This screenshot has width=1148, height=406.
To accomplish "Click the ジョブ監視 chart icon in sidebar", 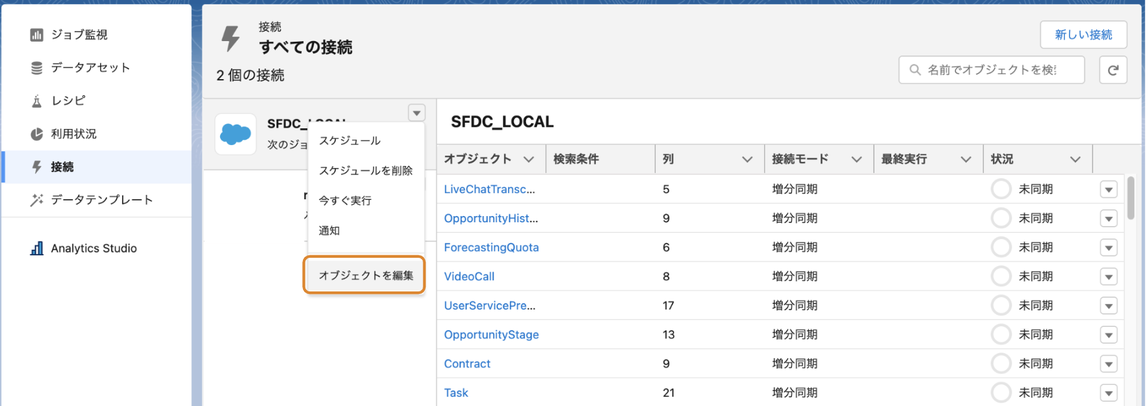I will point(37,35).
